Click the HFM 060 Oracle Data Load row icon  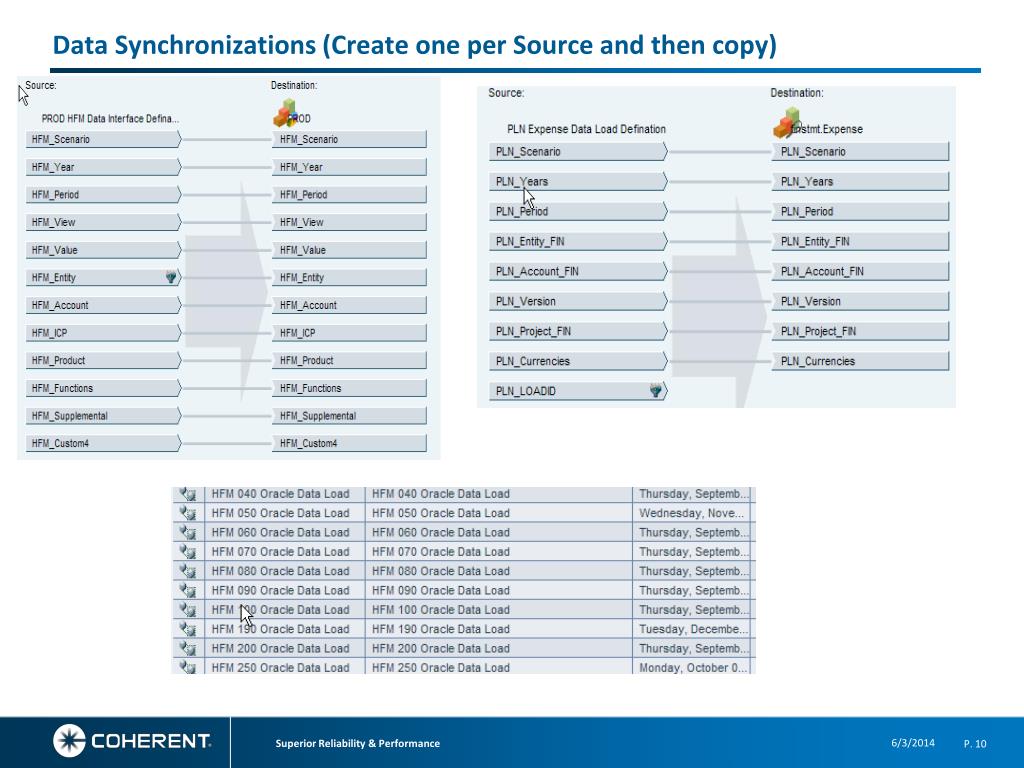pyautogui.click(x=188, y=532)
